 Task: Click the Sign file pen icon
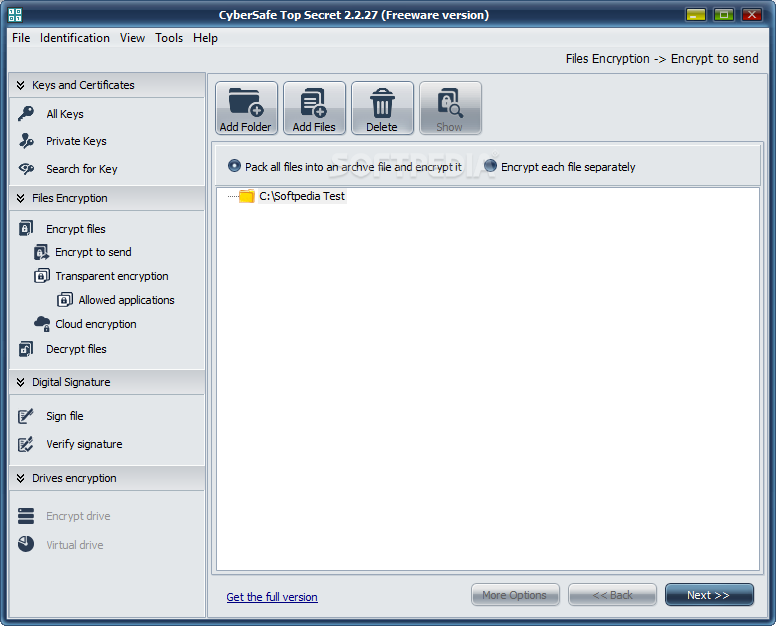pos(26,416)
